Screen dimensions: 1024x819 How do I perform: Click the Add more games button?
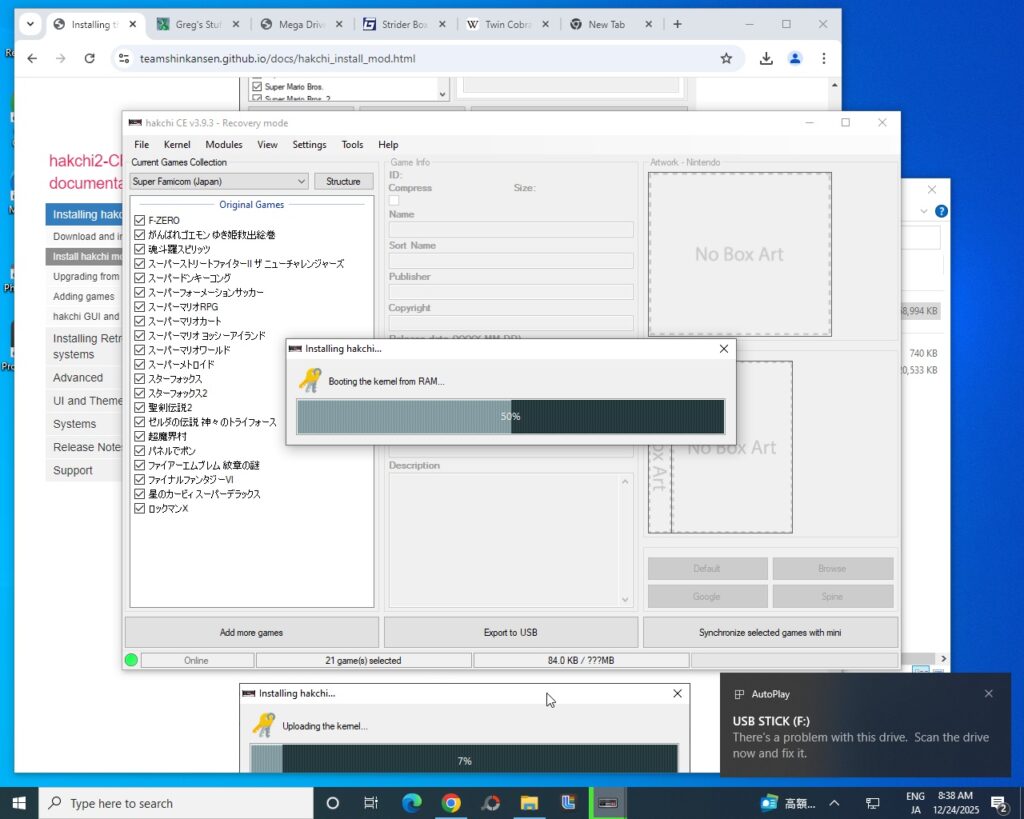click(251, 632)
